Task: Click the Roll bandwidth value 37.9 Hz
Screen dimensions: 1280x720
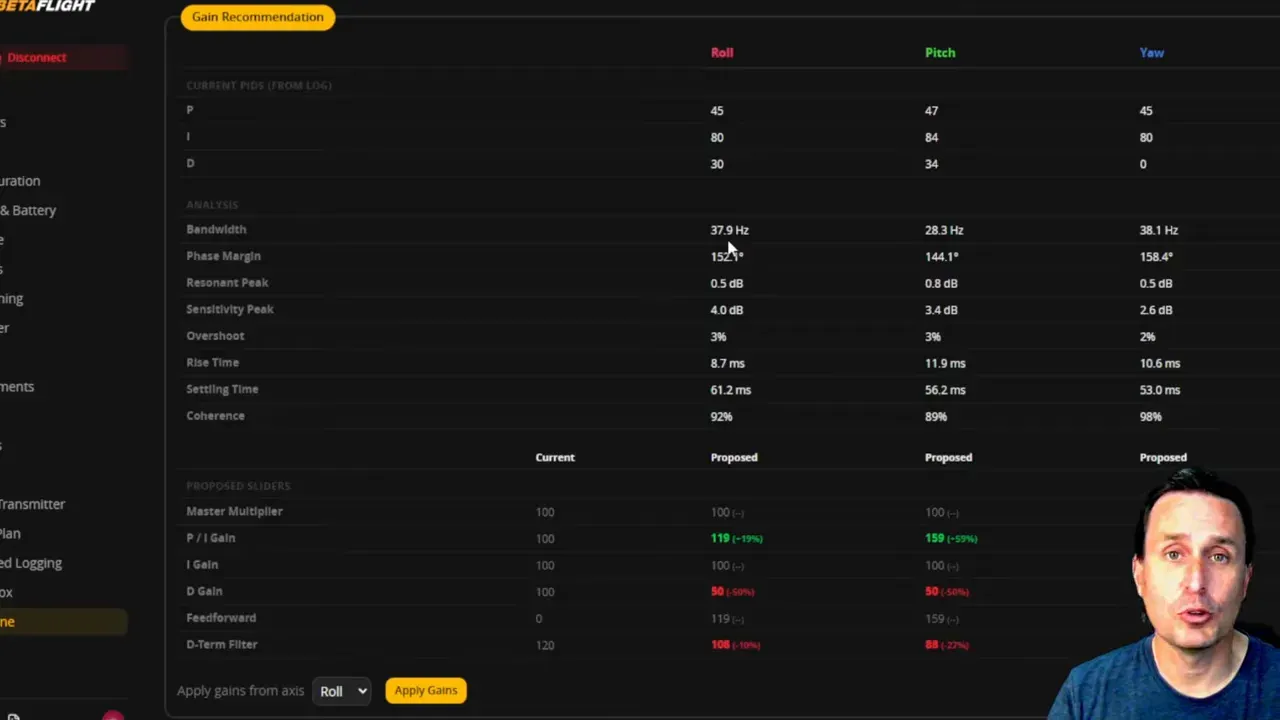Action: click(x=729, y=230)
